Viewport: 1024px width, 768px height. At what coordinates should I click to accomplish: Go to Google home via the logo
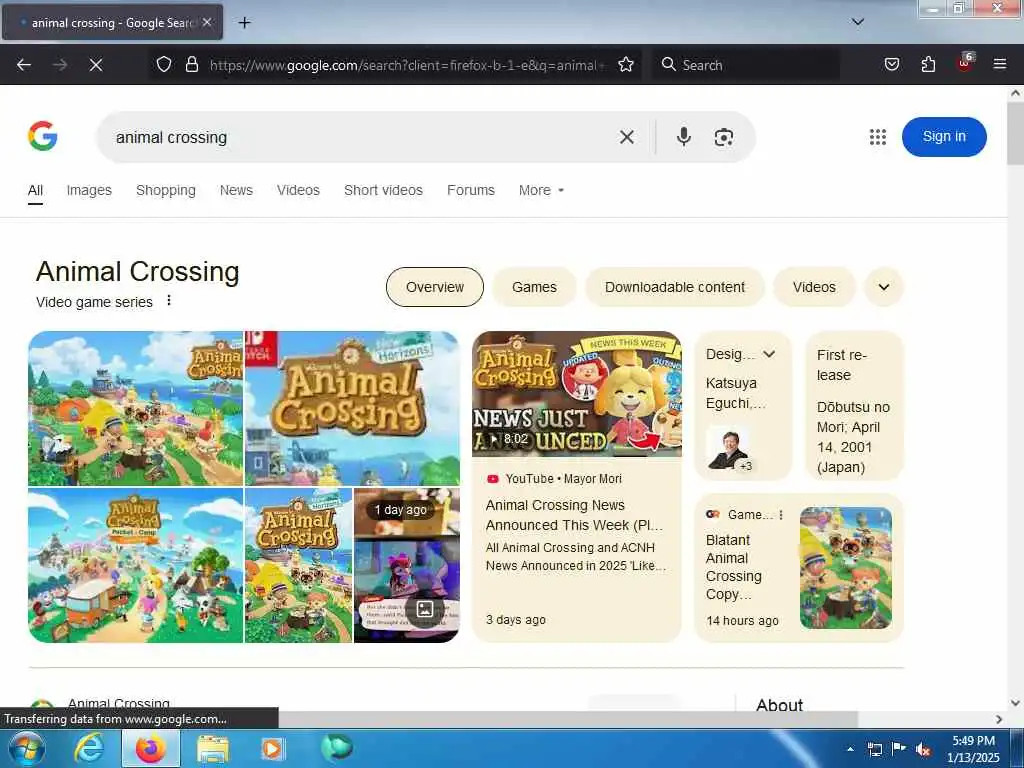tap(42, 136)
